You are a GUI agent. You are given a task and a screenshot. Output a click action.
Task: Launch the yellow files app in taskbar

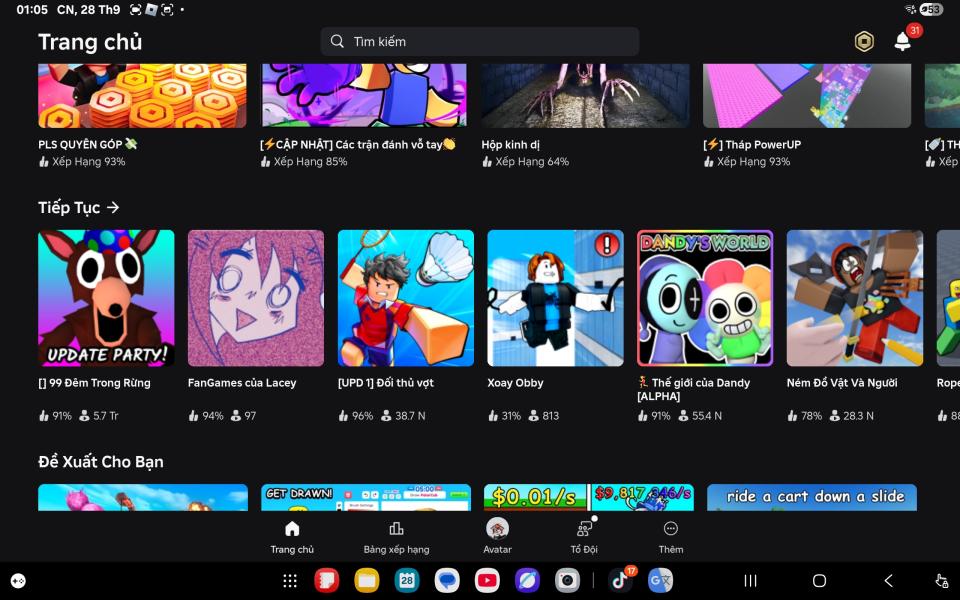coord(367,580)
